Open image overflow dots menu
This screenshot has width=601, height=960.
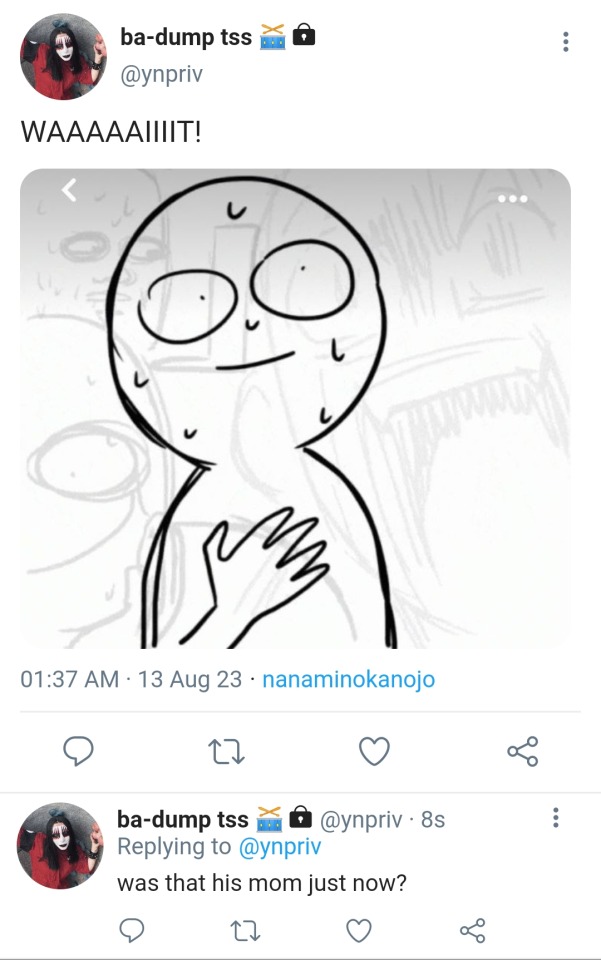click(512, 198)
